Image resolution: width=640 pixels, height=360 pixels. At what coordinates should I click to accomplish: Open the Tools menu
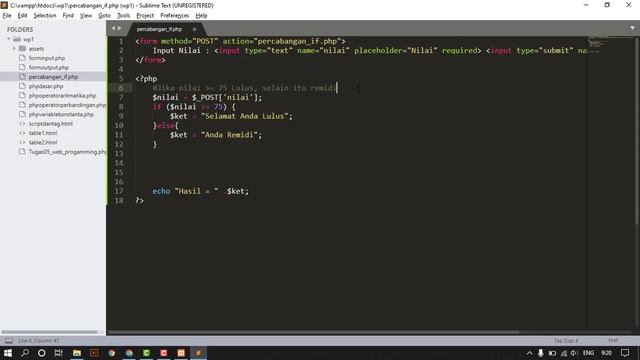123,16
